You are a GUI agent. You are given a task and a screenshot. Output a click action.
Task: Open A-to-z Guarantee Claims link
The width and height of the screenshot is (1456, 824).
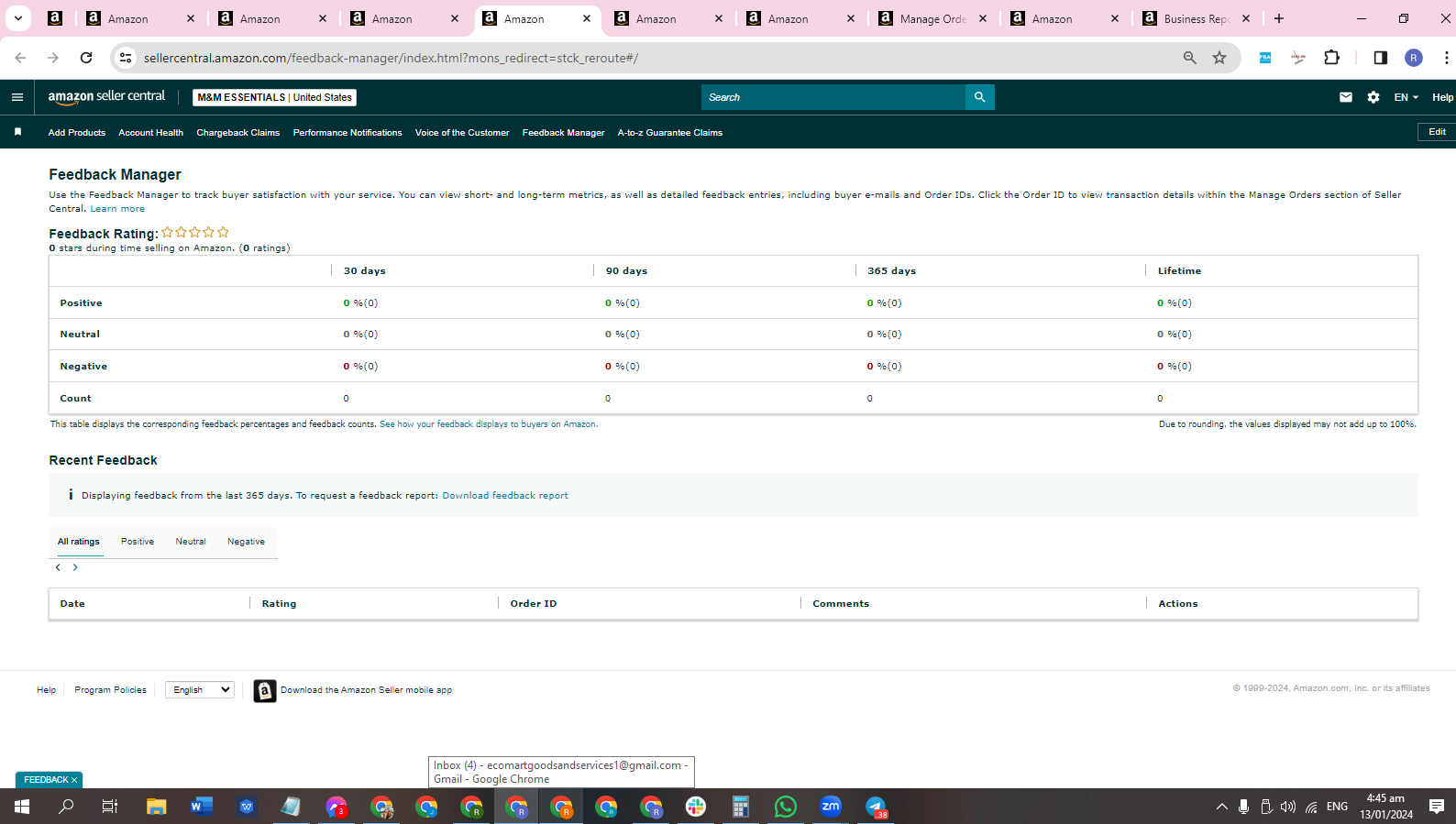[670, 133]
